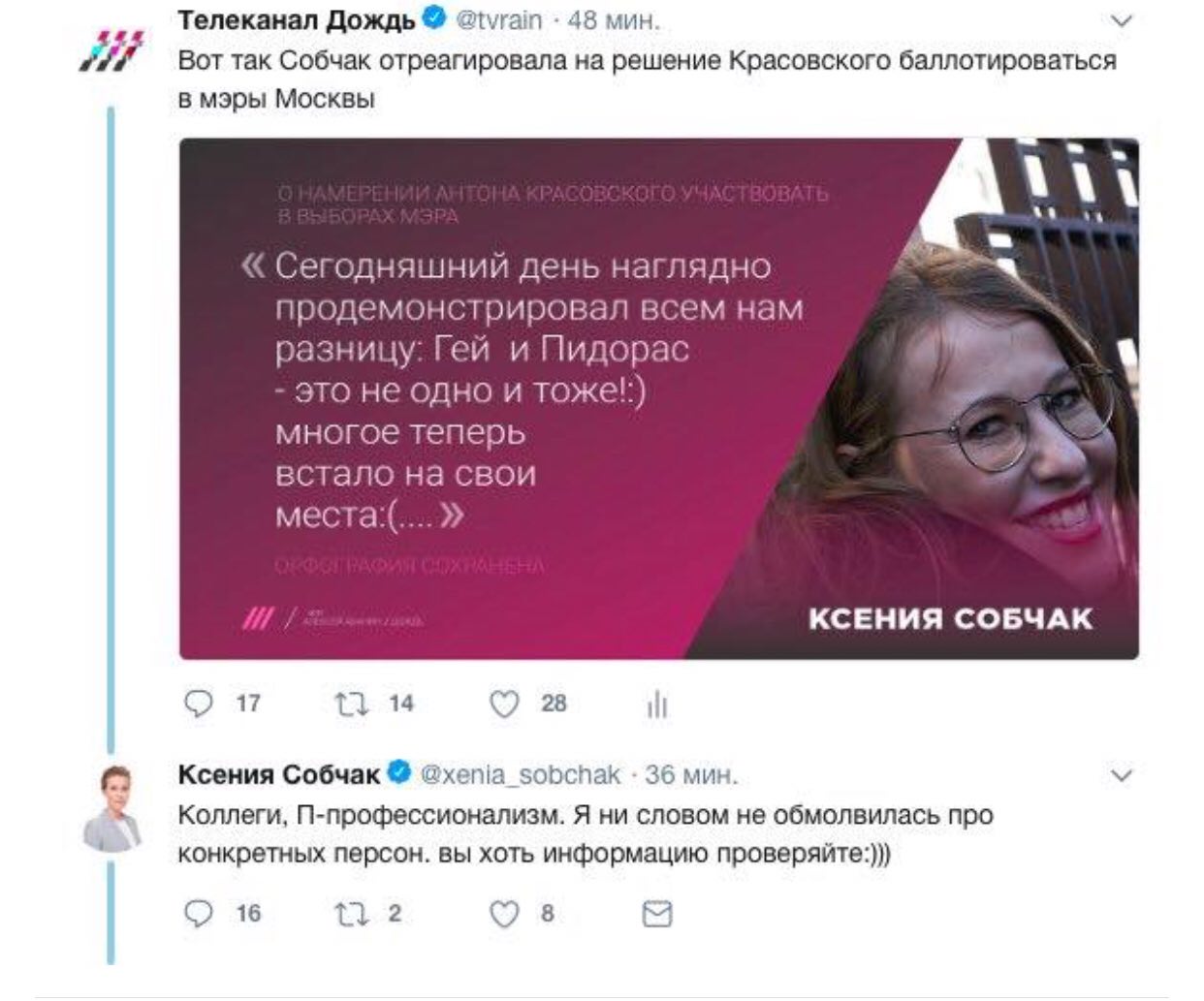Retweet the Телеканал Дождь tweet
Viewport: 1204px width, 1001px height.
[351, 703]
